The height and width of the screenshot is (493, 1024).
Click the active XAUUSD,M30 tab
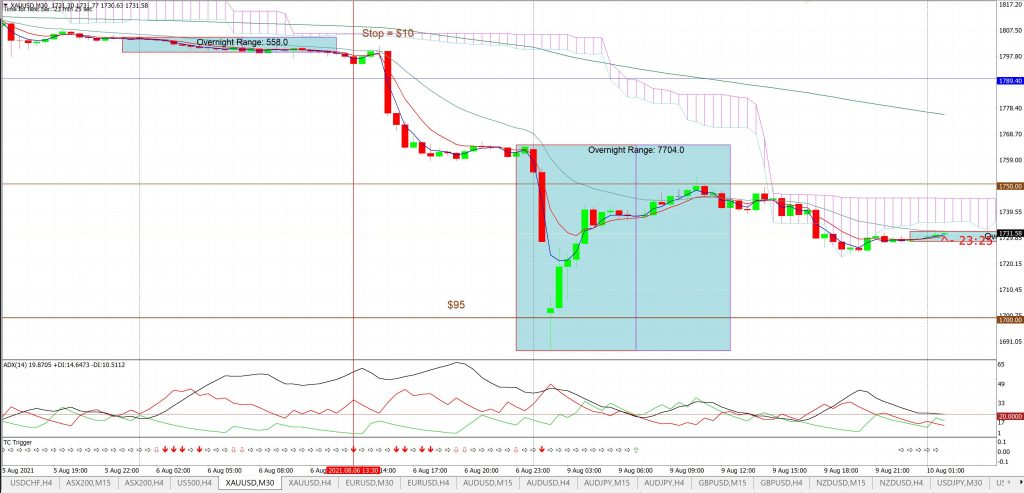[250, 483]
